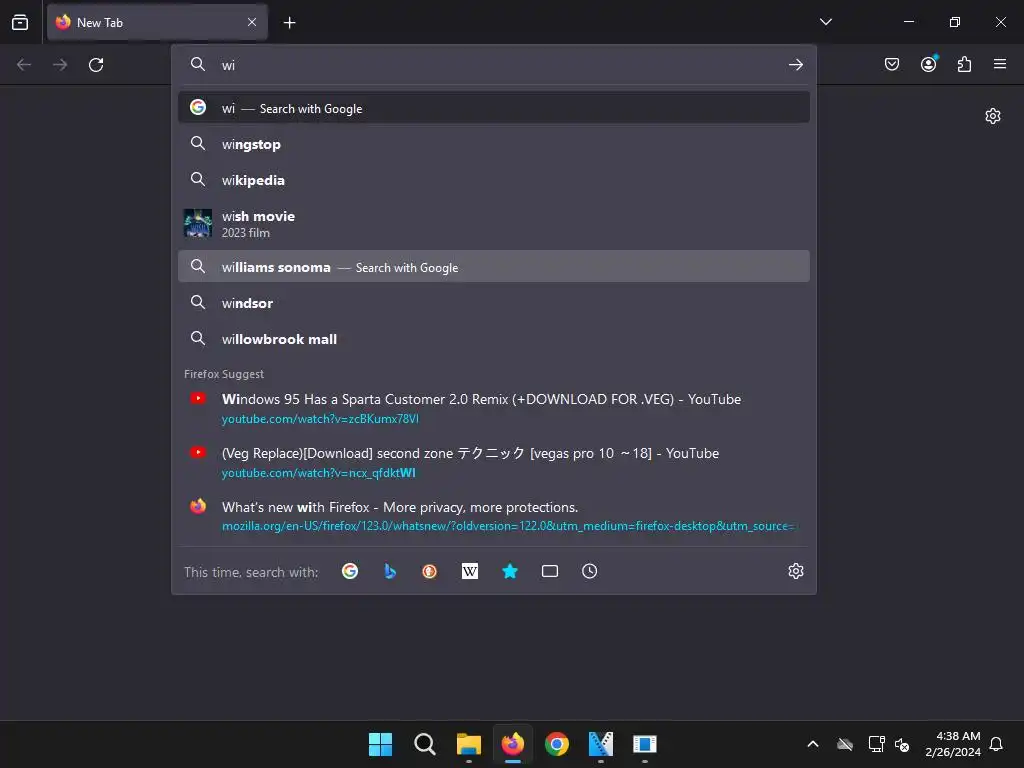Open the list all tabs chevron
Image resolution: width=1024 pixels, height=768 pixels.
click(825, 22)
